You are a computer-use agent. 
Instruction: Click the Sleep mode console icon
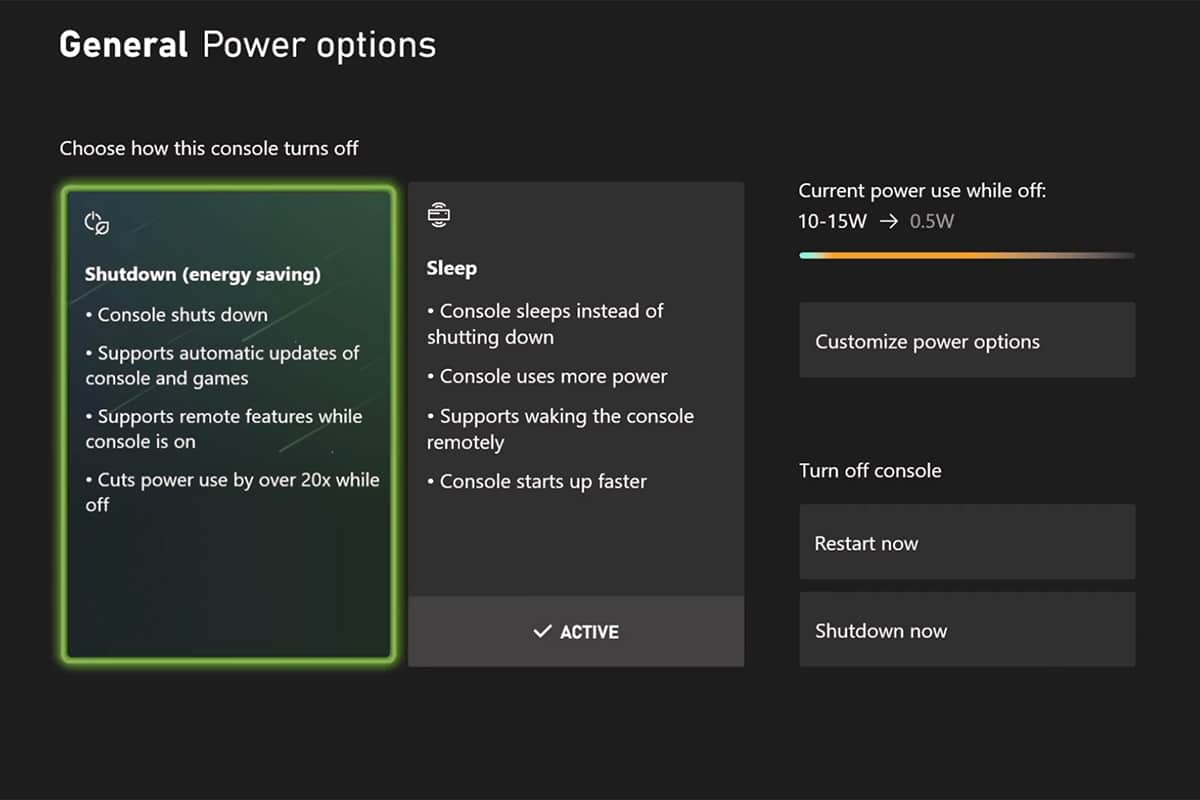(438, 214)
